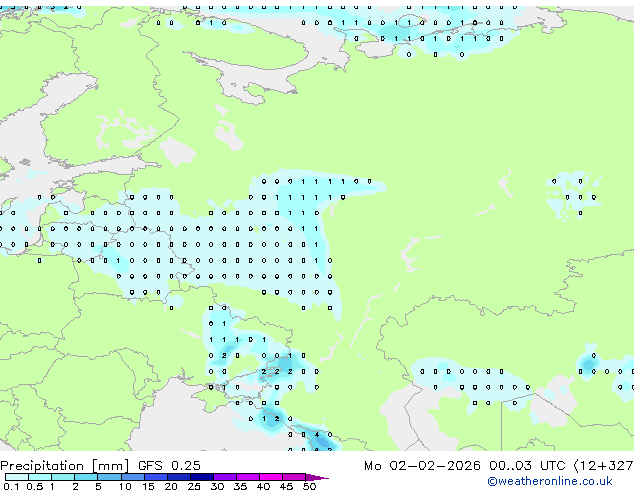The image size is (634, 490).
Task: Click the '10' legend scale value
Action: pyautogui.click(x=125, y=486)
